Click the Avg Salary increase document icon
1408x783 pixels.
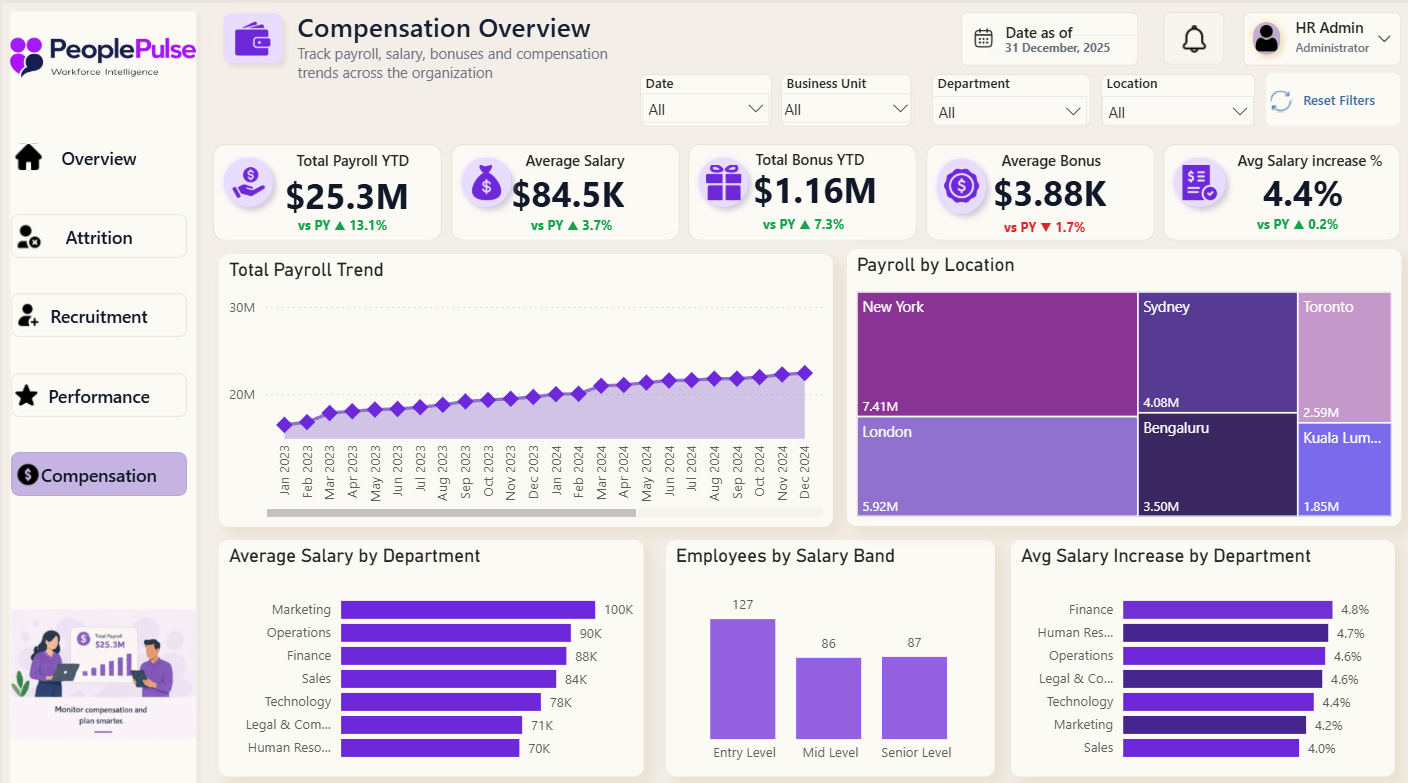tap(1199, 184)
